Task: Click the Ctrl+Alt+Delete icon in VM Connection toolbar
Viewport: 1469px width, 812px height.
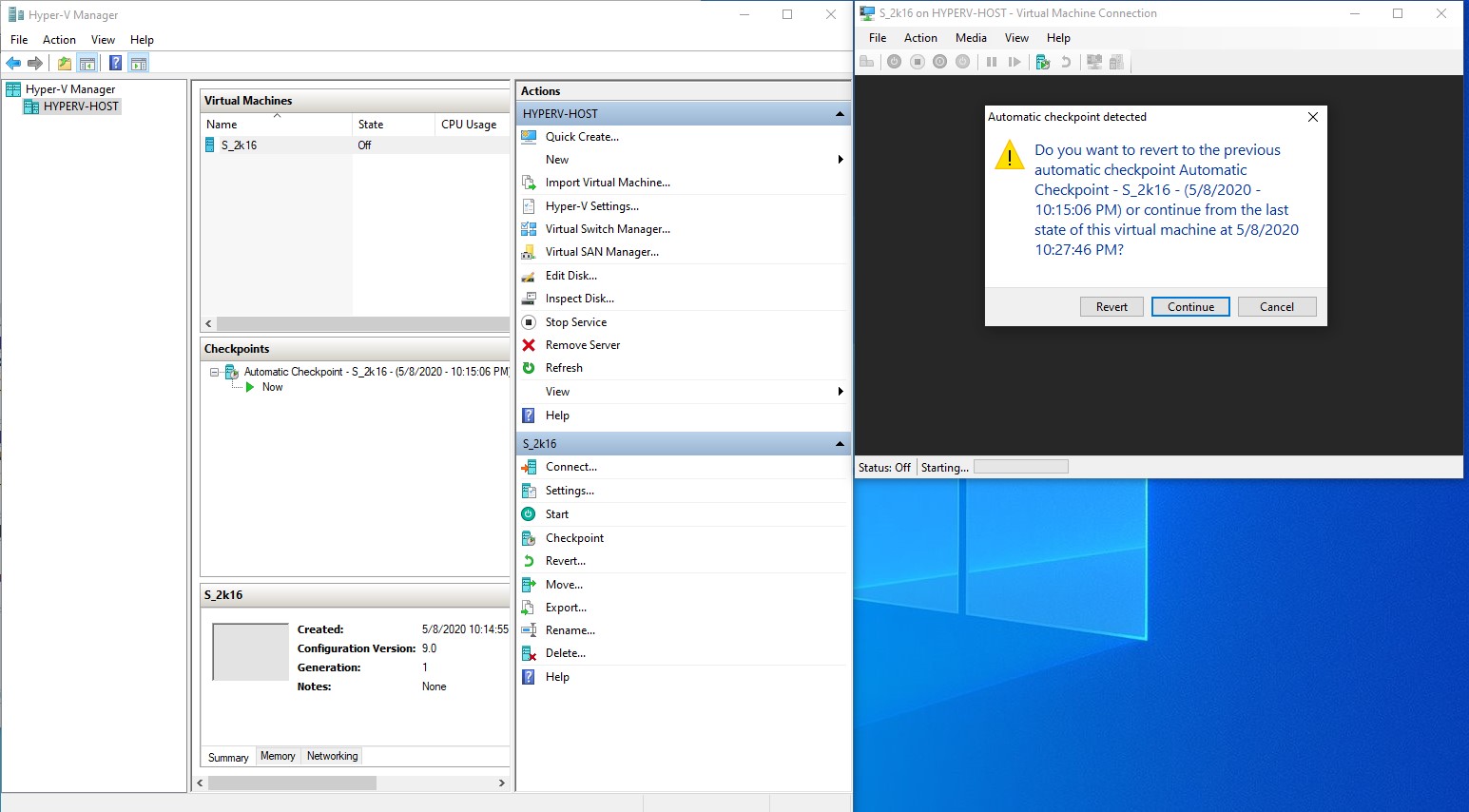Action: coord(866,62)
